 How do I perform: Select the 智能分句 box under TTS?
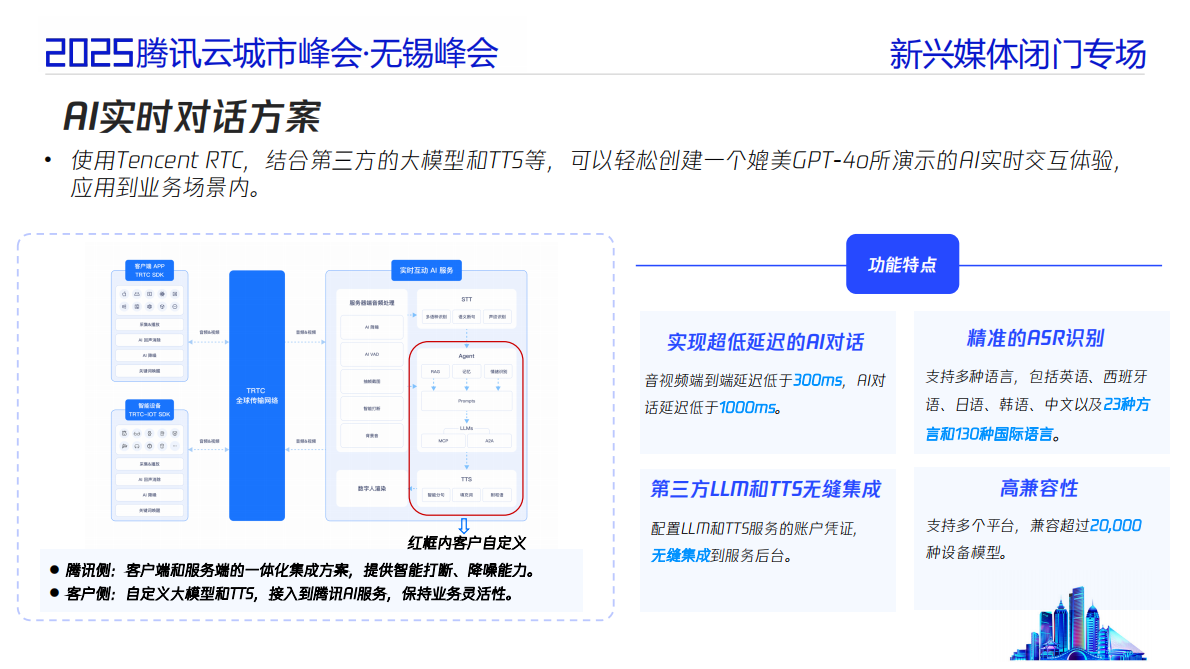point(434,494)
